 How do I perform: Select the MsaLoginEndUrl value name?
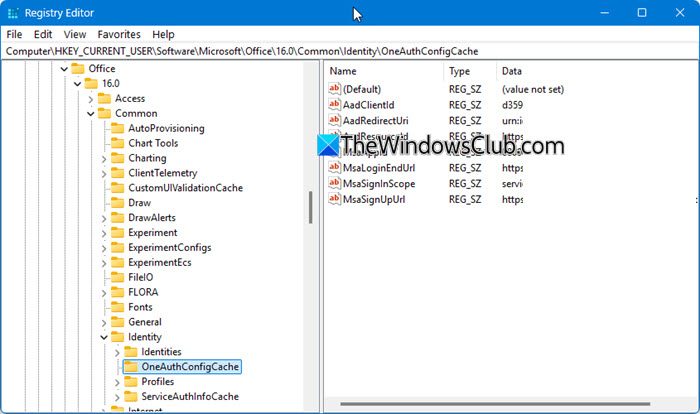point(379,168)
